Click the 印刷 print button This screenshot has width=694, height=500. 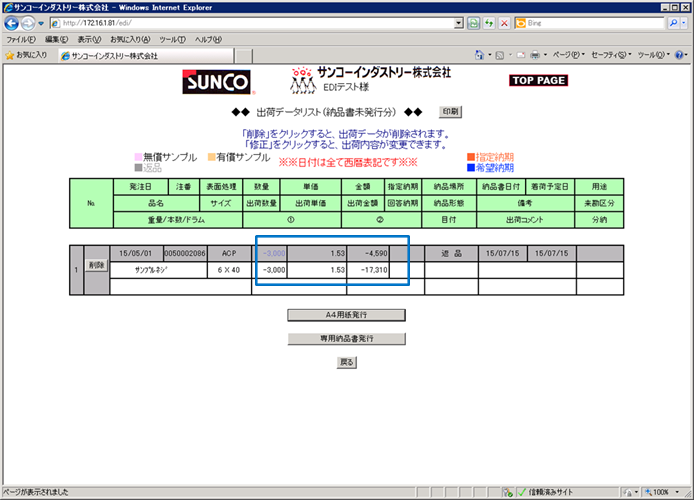(x=450, y=112)
